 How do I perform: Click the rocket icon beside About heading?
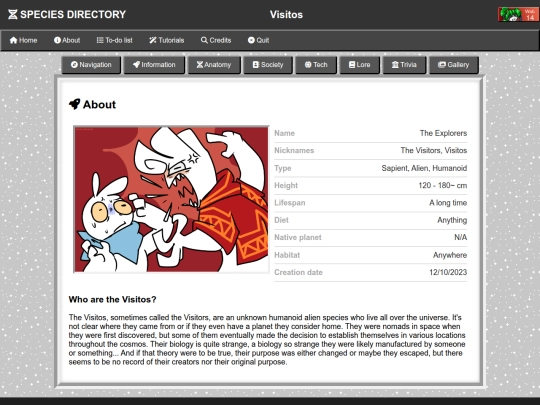[x=74, y=104]
